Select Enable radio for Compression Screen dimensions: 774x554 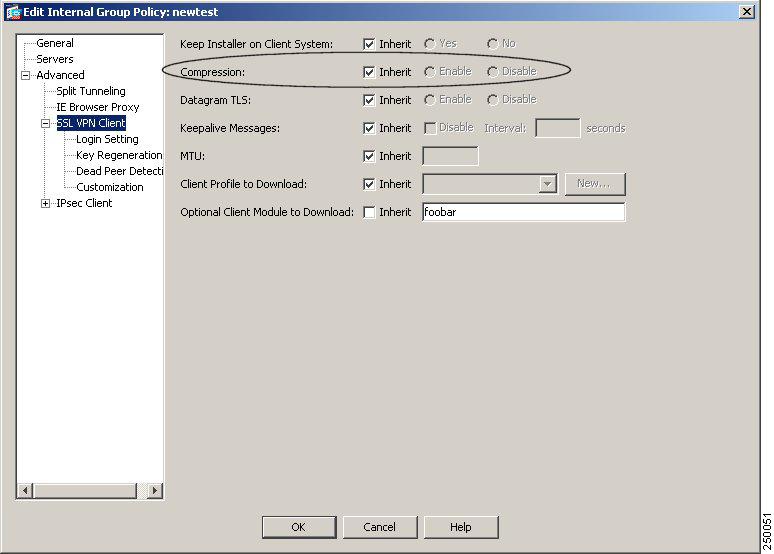430,72
